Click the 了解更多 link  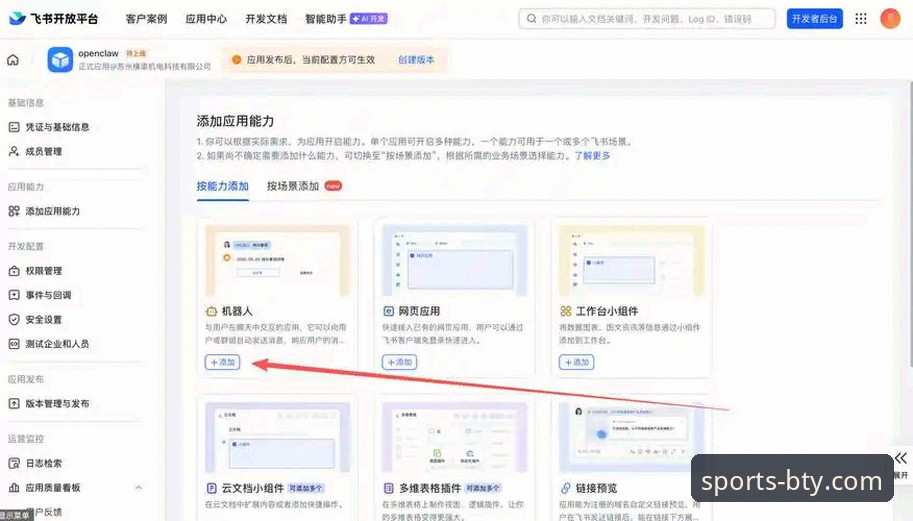(x=593, y=155)
